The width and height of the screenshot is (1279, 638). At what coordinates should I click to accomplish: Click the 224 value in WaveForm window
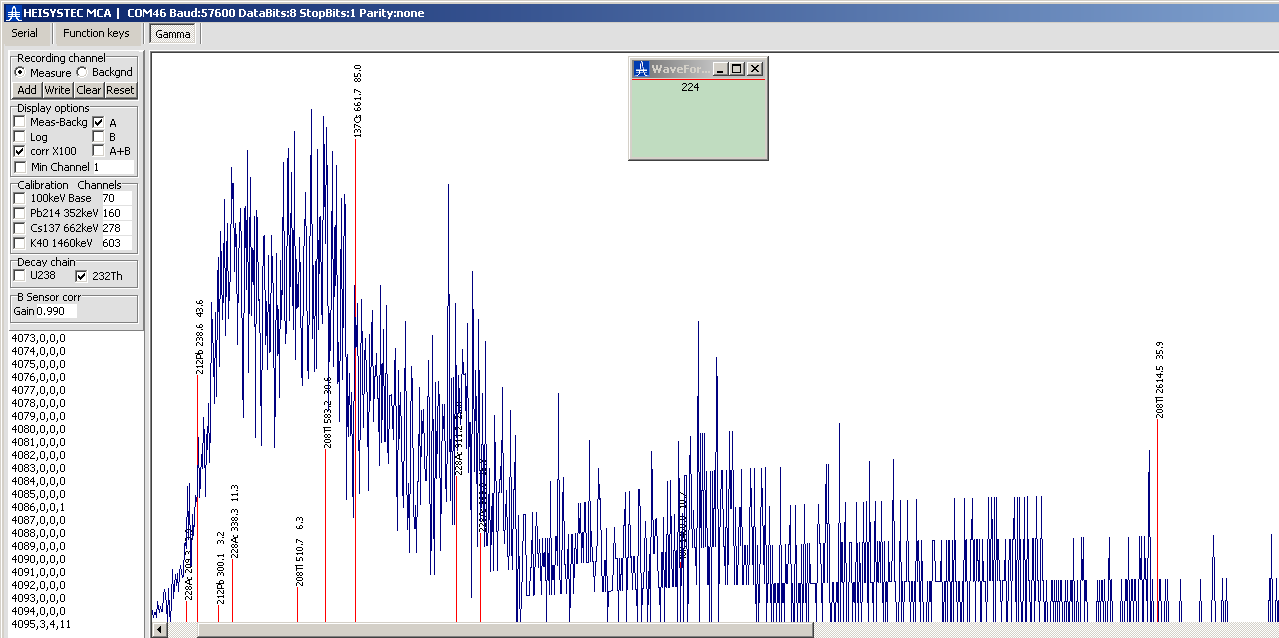690,87
